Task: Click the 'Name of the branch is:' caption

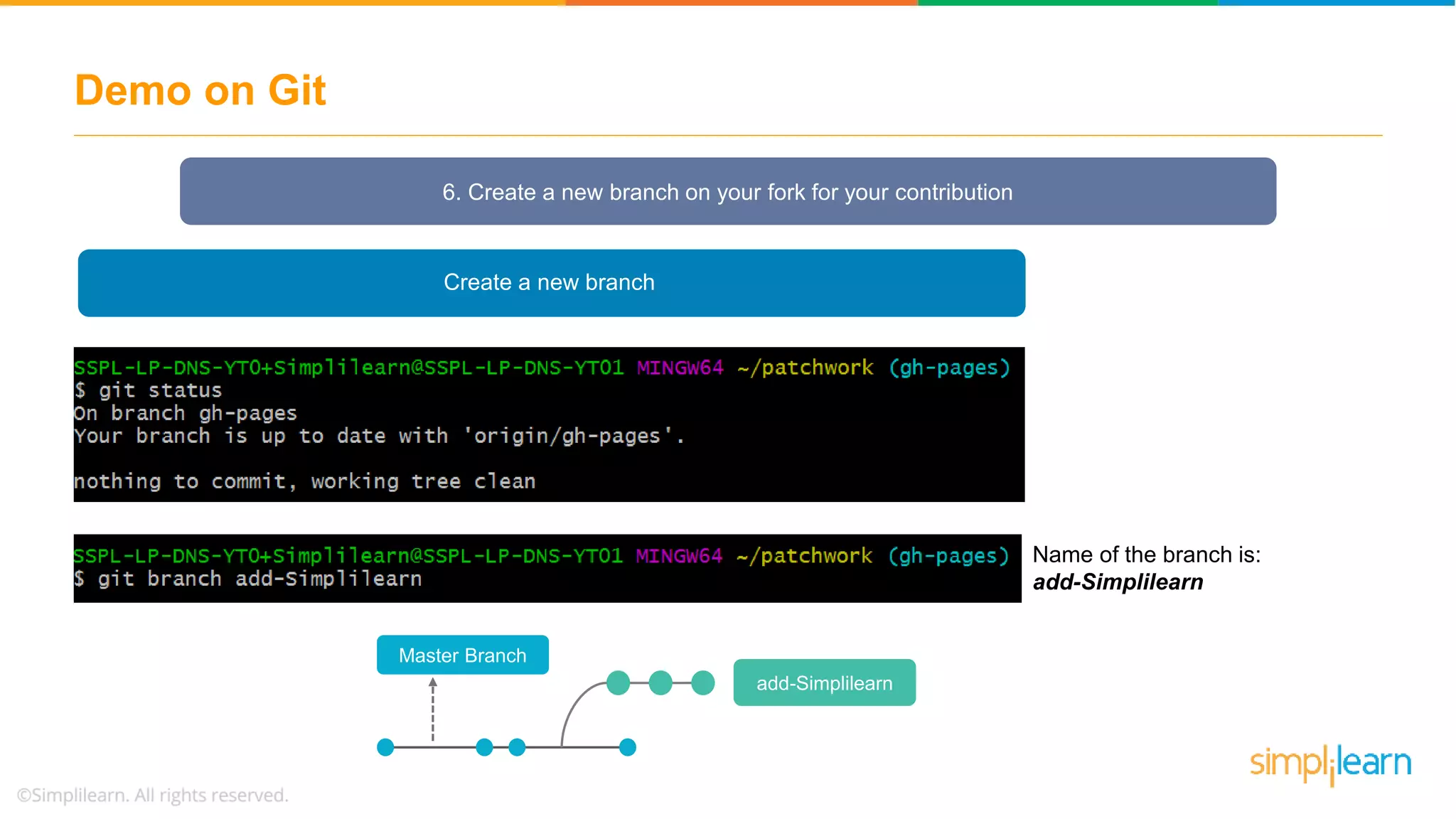Action: point(1147,555)
